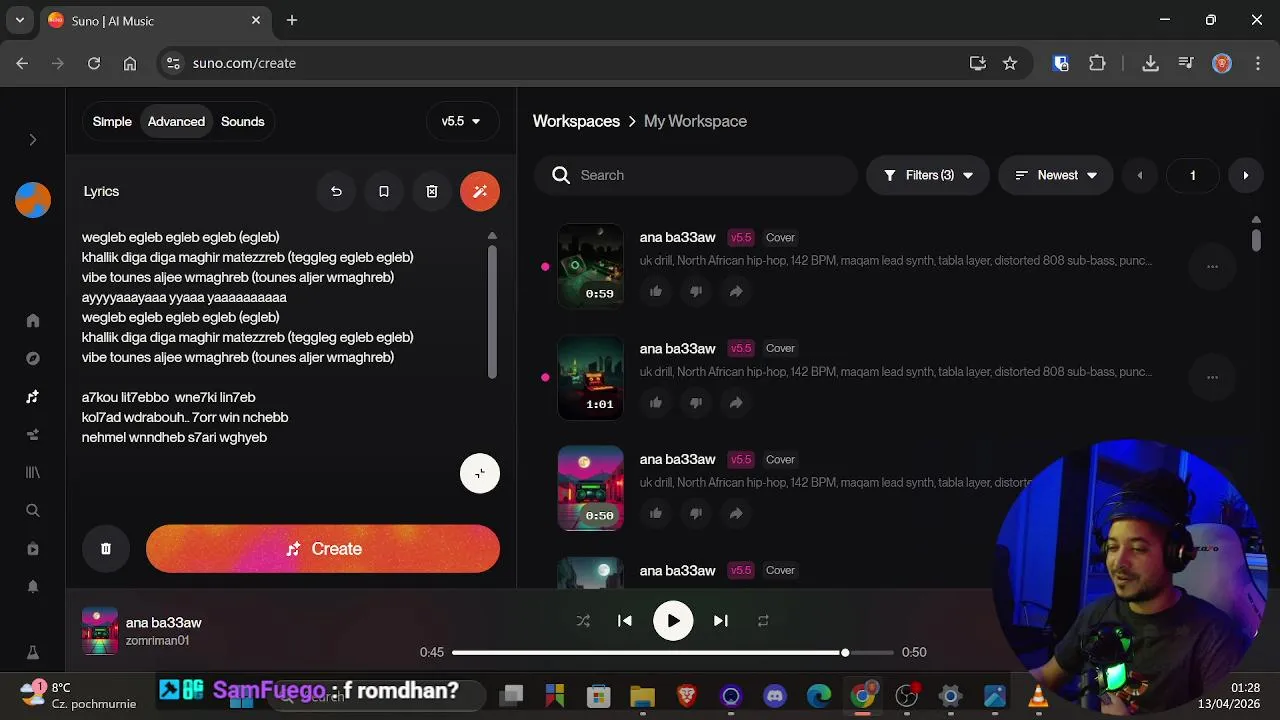The height and width of the screenshot is (720, 1280).
Task: Toggle repeat in the player bar
Action: pyautogui.click(x=763, y=621)
